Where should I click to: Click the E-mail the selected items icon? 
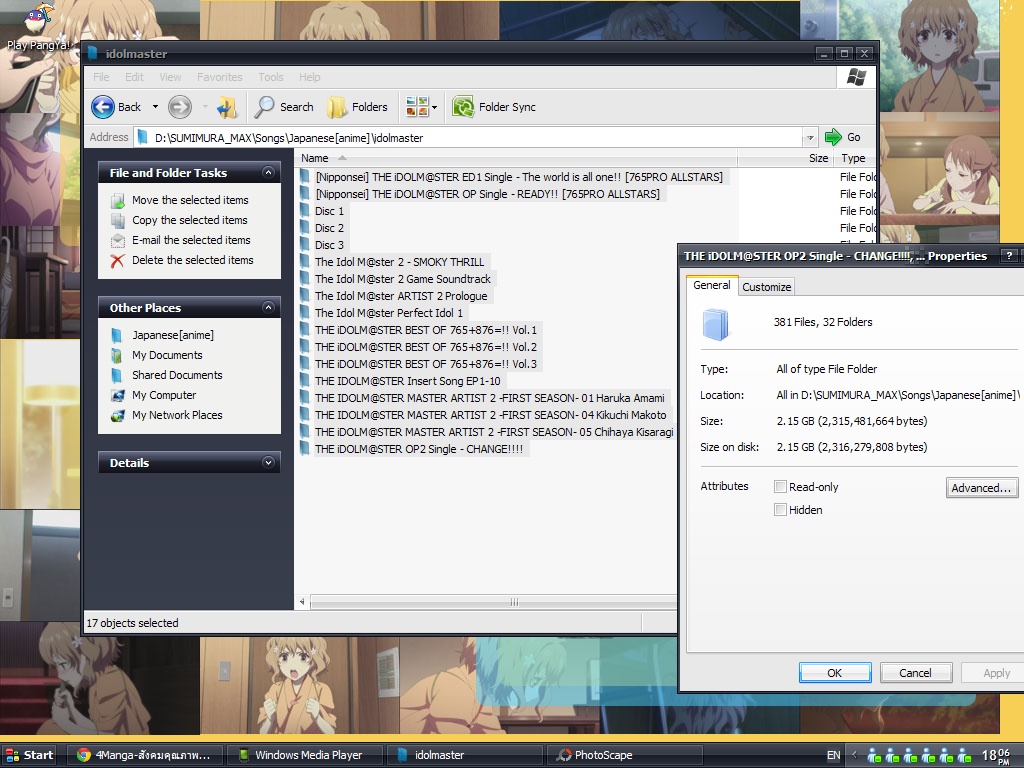pyautogui.click(x=118, y=240)
